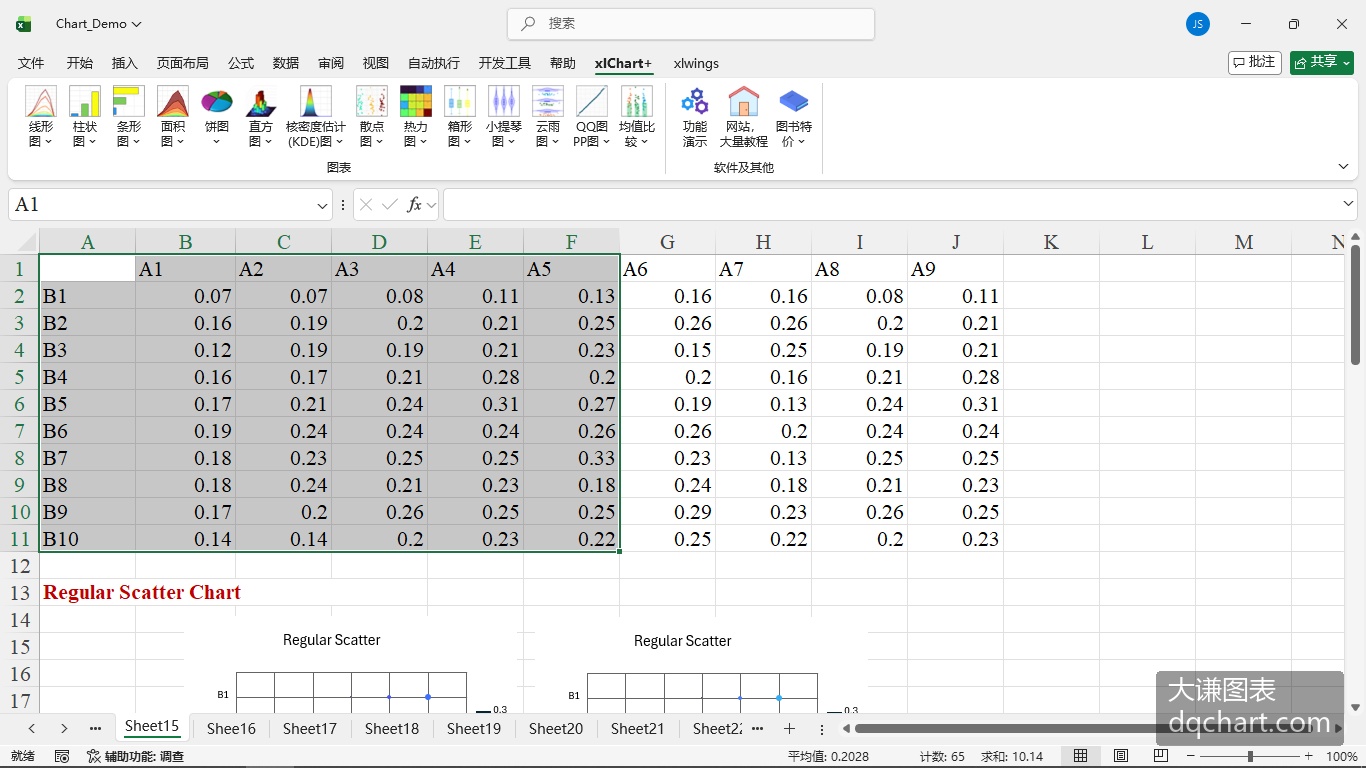1366x768 pixels.
Task: Click the vertical scrollbar thumb
Action: point(1356,304)
